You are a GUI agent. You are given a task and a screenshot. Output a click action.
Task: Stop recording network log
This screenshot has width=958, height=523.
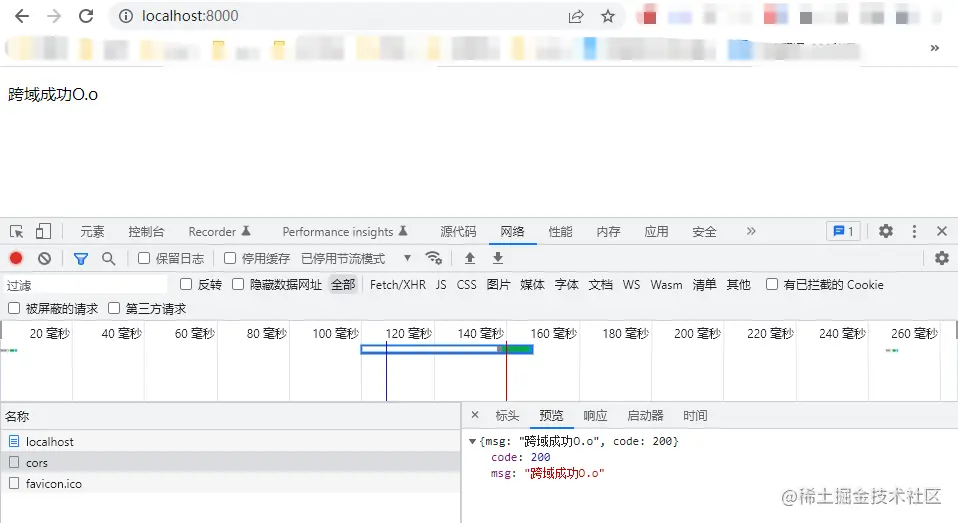(16, 258)
